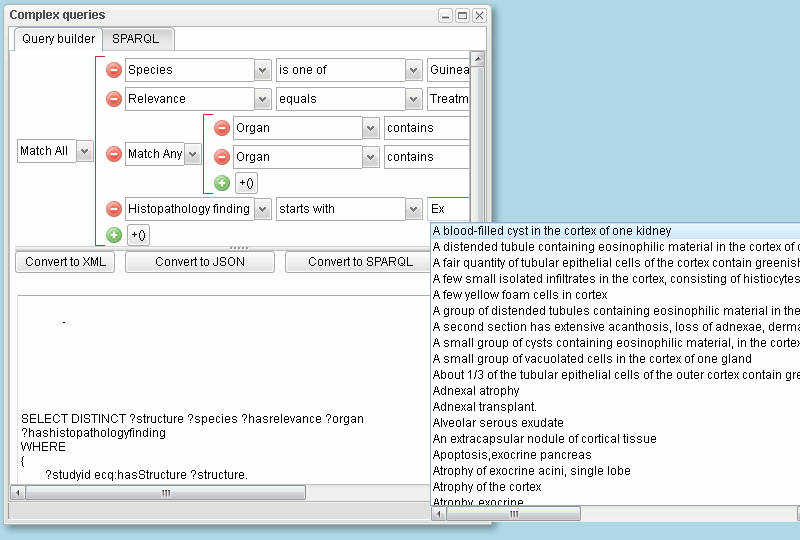The image size is (800, 540).
Task: Click the horizontal scrollbar under the SPARQL output
Action: (x=166, y=493)
